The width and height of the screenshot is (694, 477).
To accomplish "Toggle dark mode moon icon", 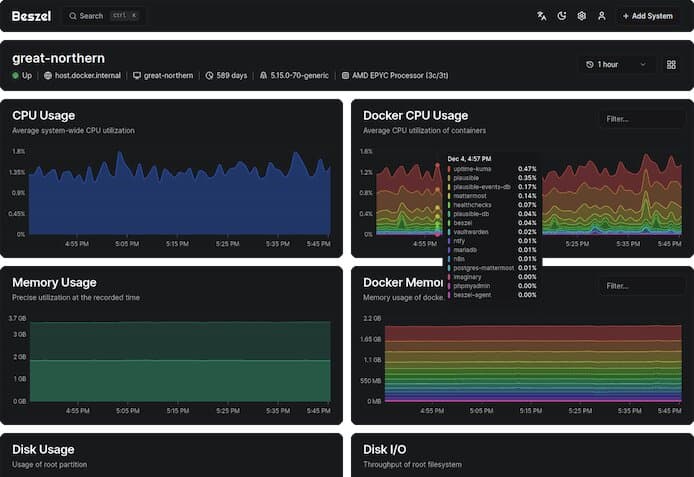I will click(562, 16).
